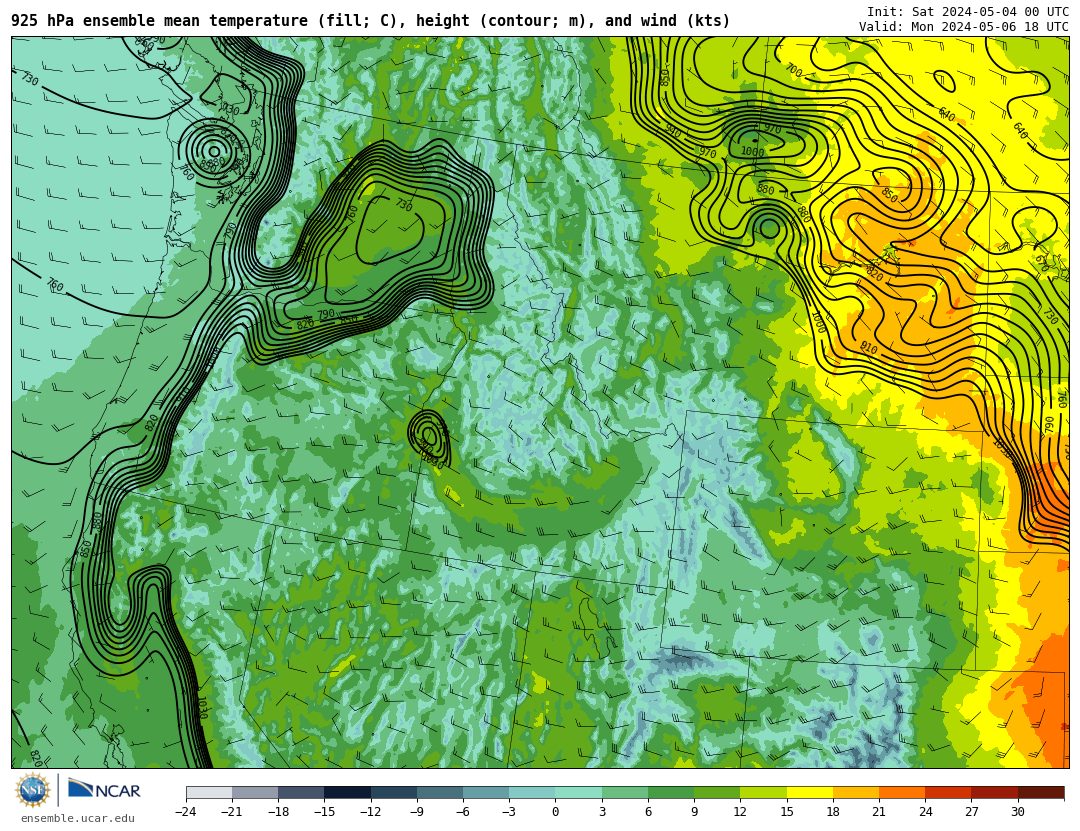1080x831 pixels.
Task: Click the colorbar label '30'
Action: click(1018, 812)
